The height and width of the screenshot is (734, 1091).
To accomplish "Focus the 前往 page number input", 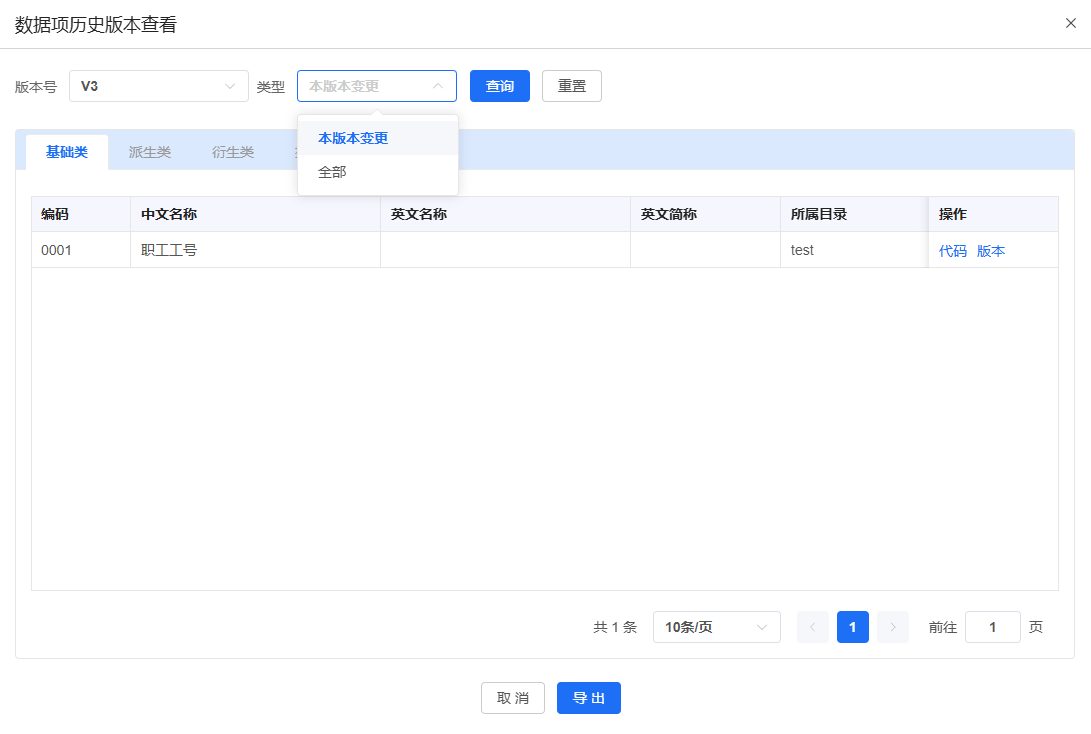I will 992,627.
